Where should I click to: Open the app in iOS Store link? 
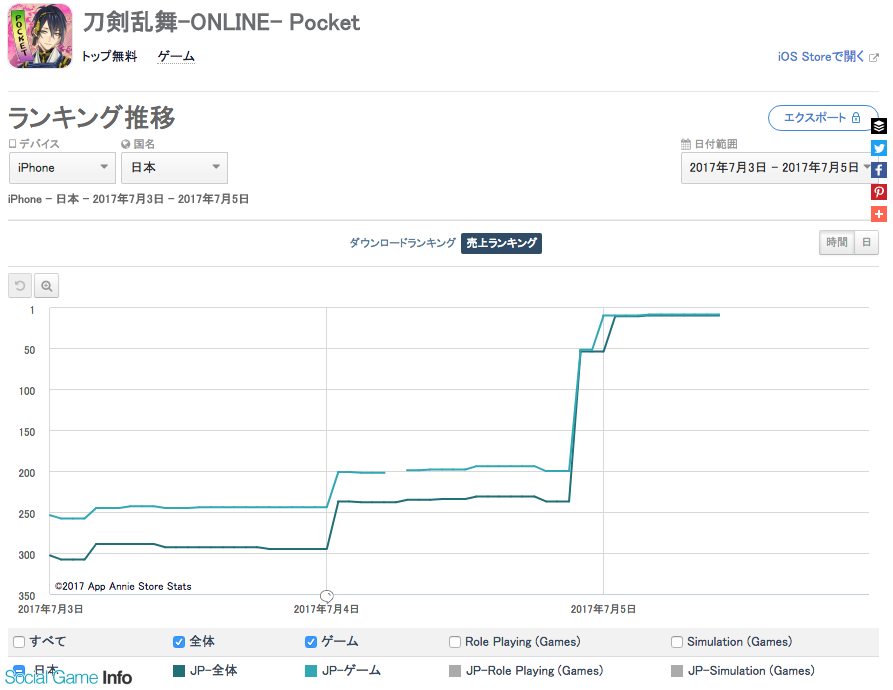[821, 56]
